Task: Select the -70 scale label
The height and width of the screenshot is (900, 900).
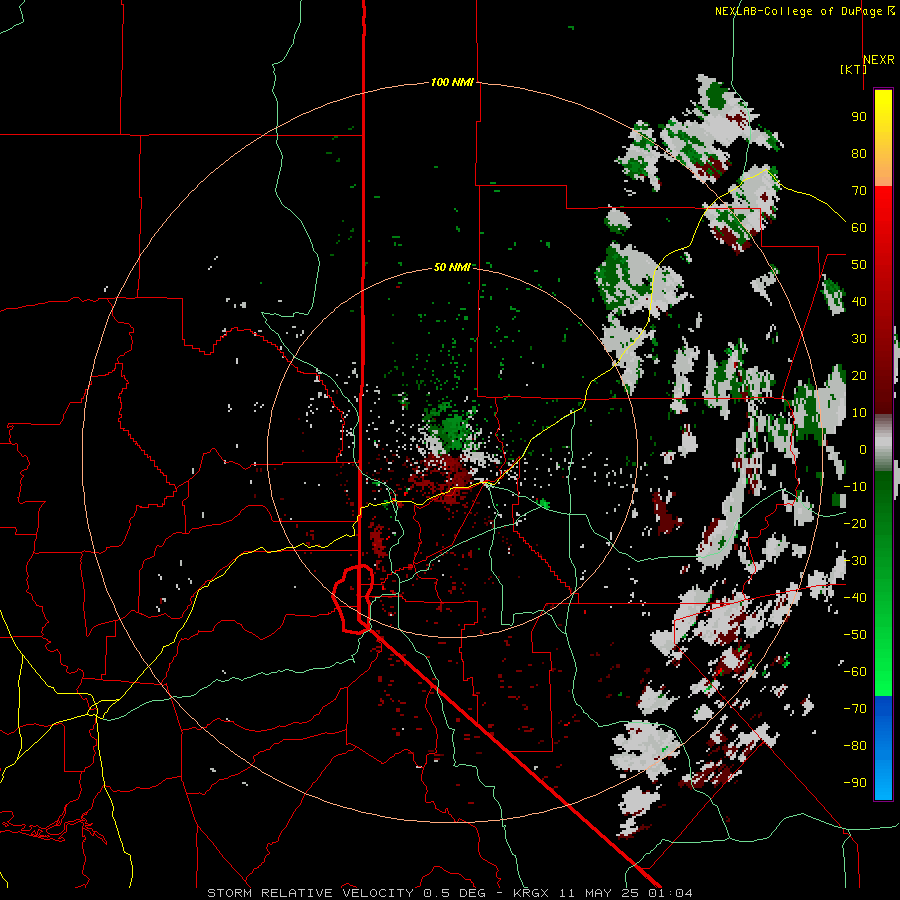Action: point(855,709)
